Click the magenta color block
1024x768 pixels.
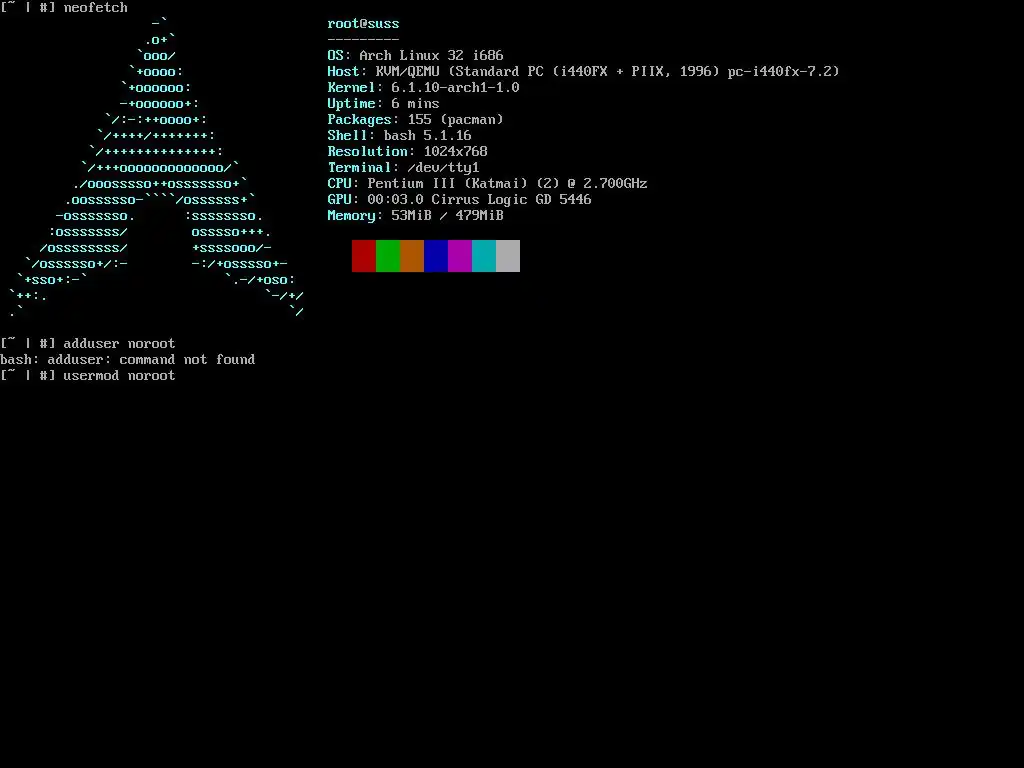pyautogui.click(x=460, y=255)
